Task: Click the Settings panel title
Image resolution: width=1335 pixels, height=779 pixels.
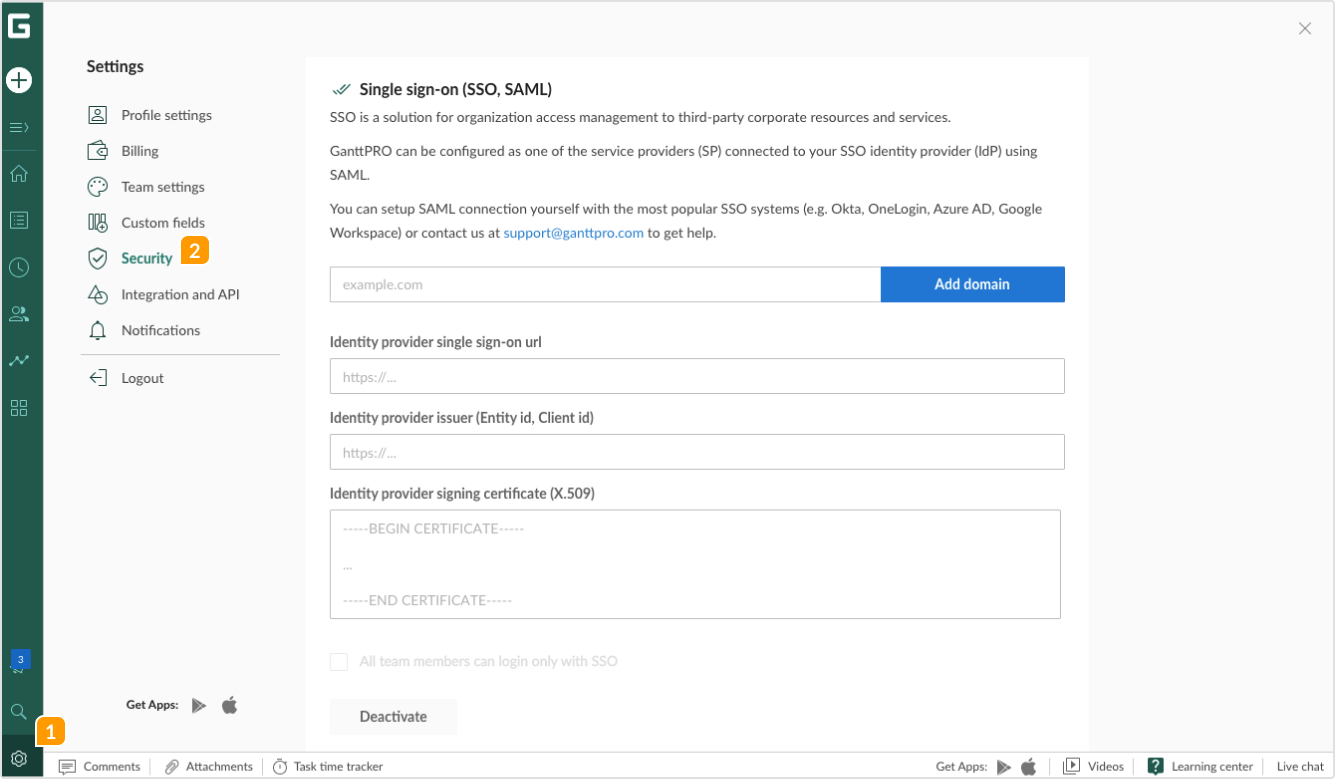Action: point(115,66)
